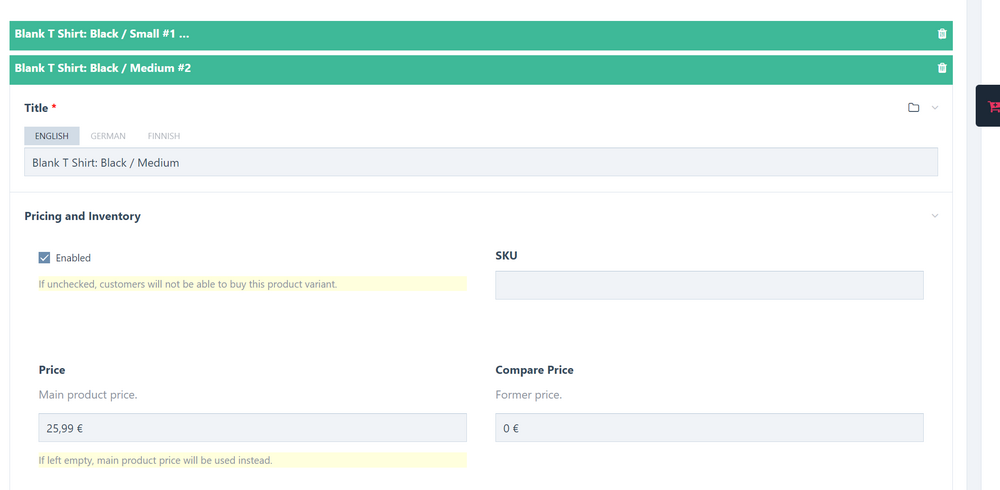Collapse the Pricing and Inventory section
The height and width of the screenshot is (490, 1000).
[x=934, y=216]
